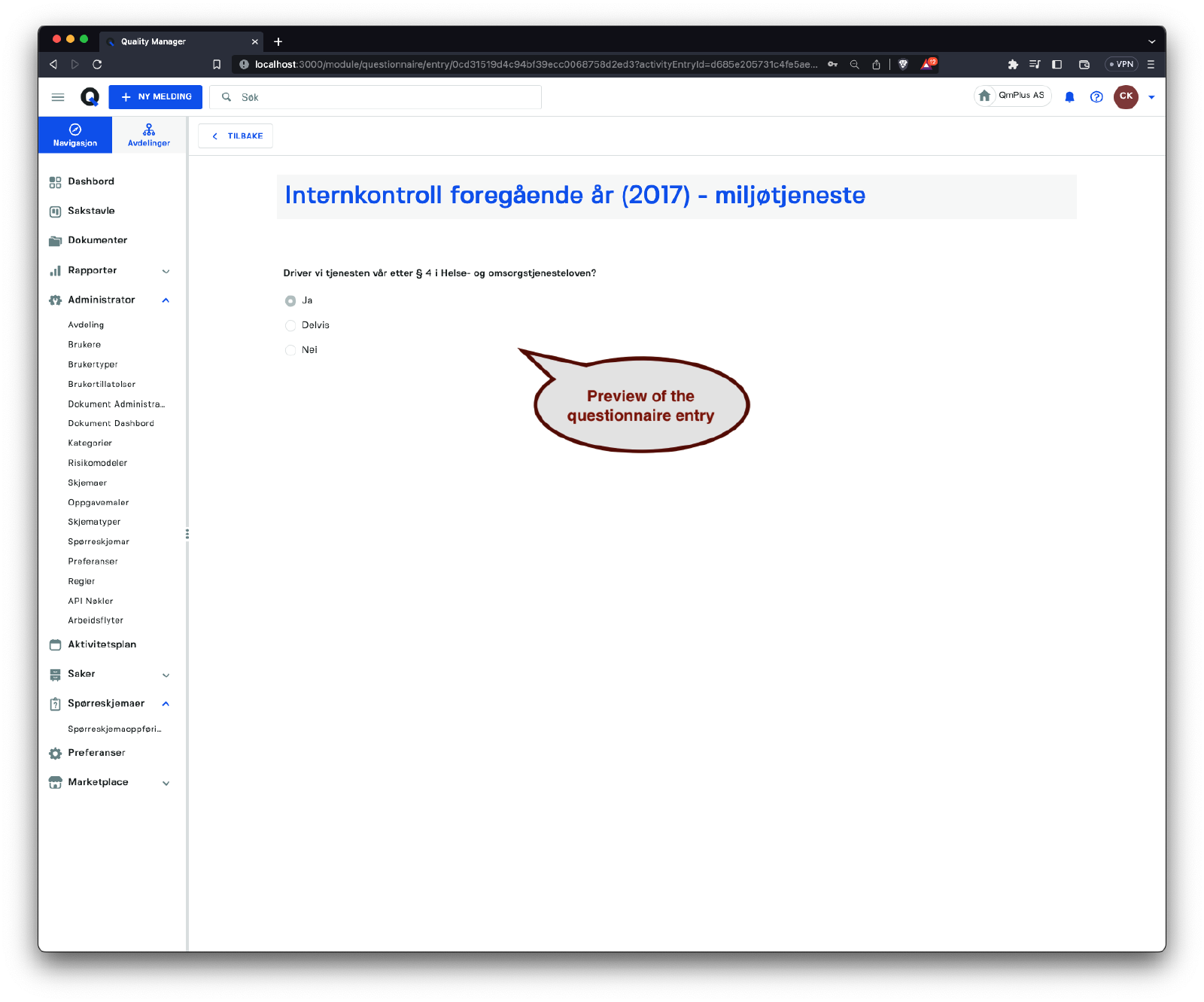1204x1002 pixels.
Task: Select the Delvis radio option
Action: tap(290, 326)
